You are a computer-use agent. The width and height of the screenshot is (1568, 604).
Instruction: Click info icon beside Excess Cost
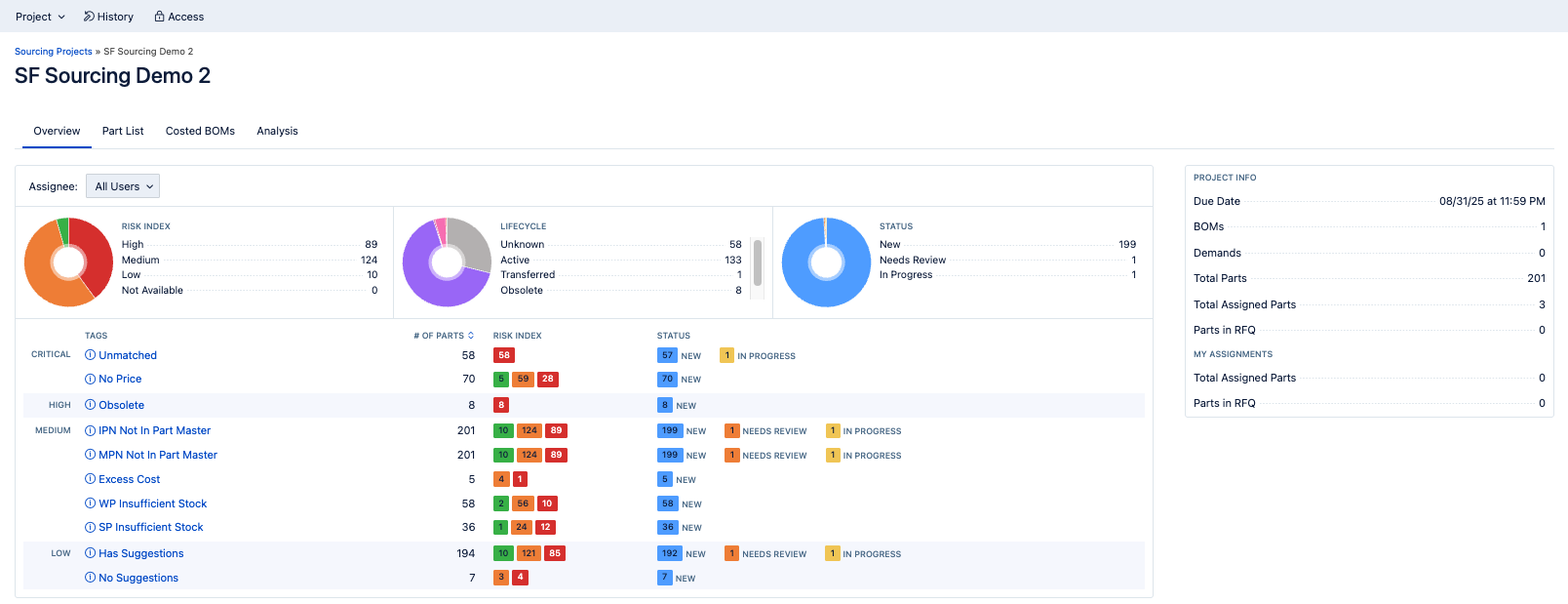click(x=90, y=479)
